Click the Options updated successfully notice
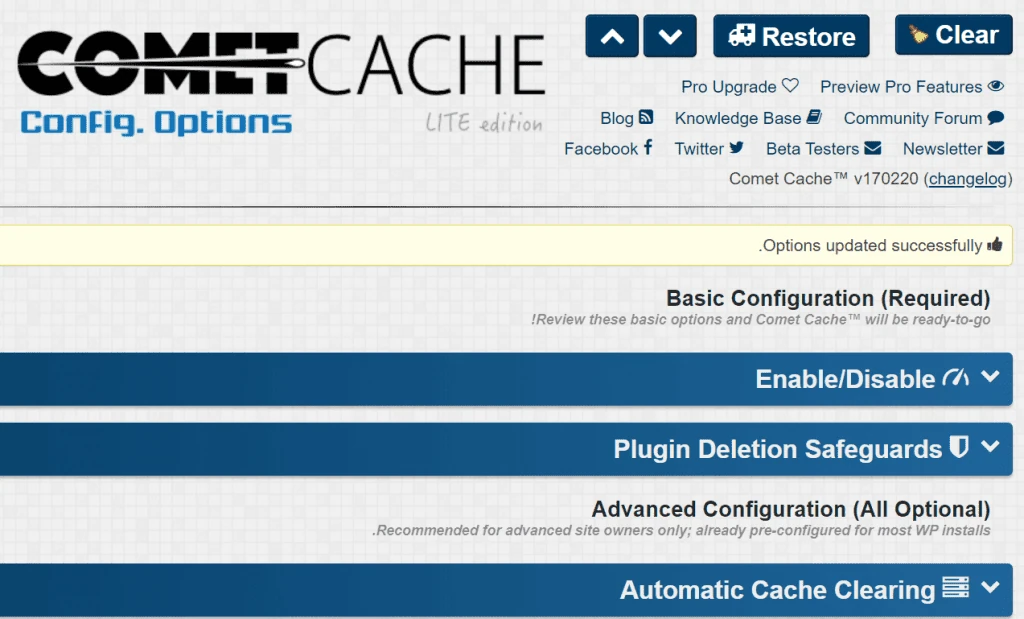The width and height of the screenshot is (1024, 619). pos(506,246)
